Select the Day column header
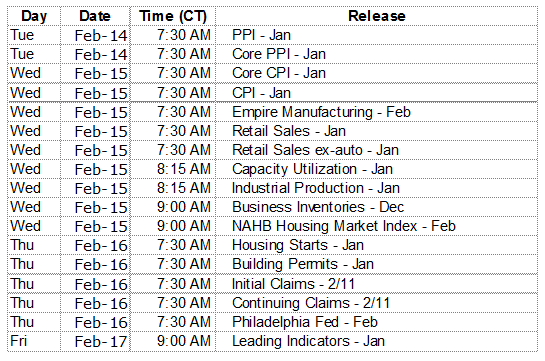The width and height of the screenshot is (545, 361). [x=34, y=16]
